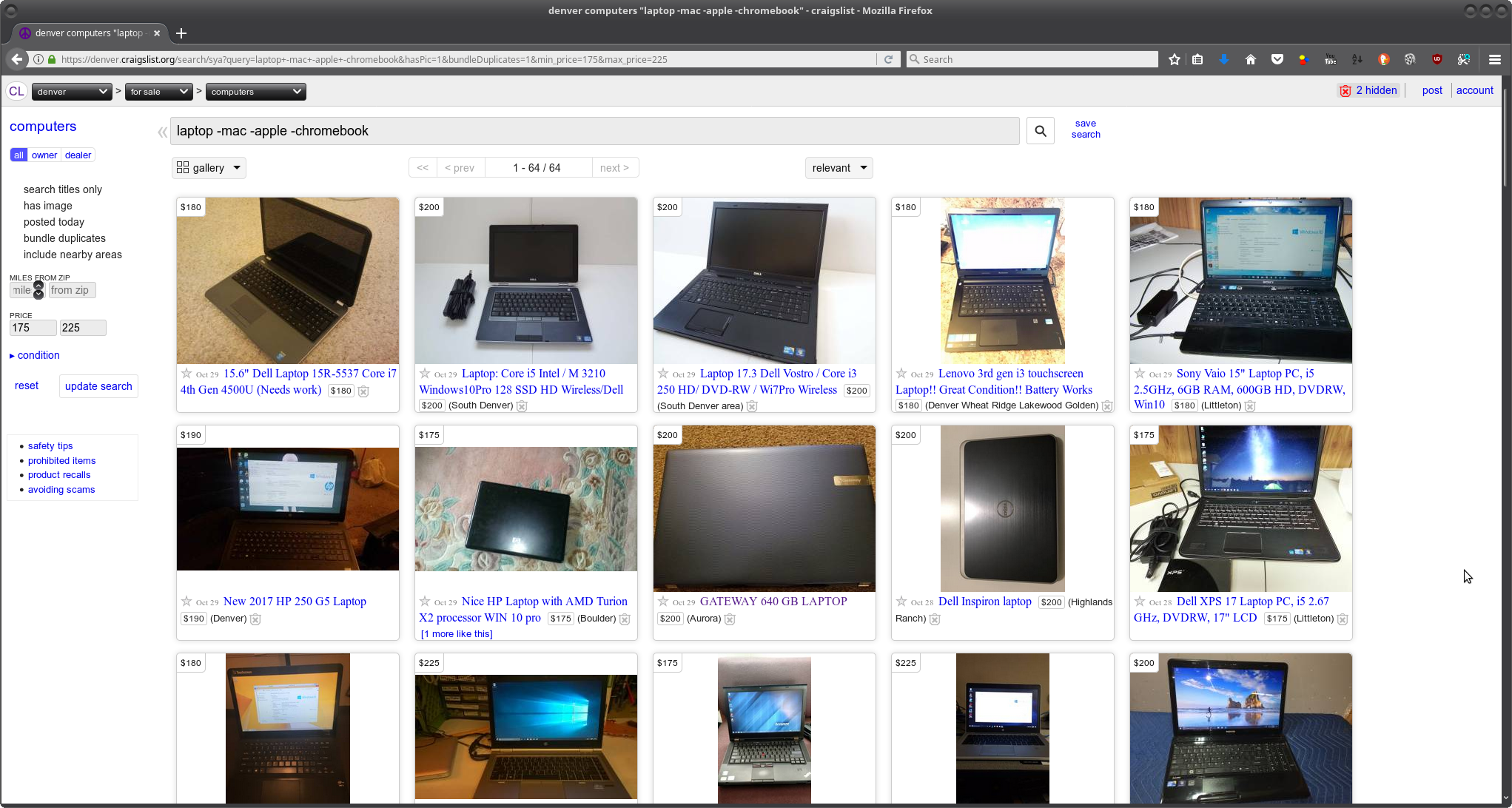Open the avoiding scams link
1512x808 pixels.
tap(61, 489)
